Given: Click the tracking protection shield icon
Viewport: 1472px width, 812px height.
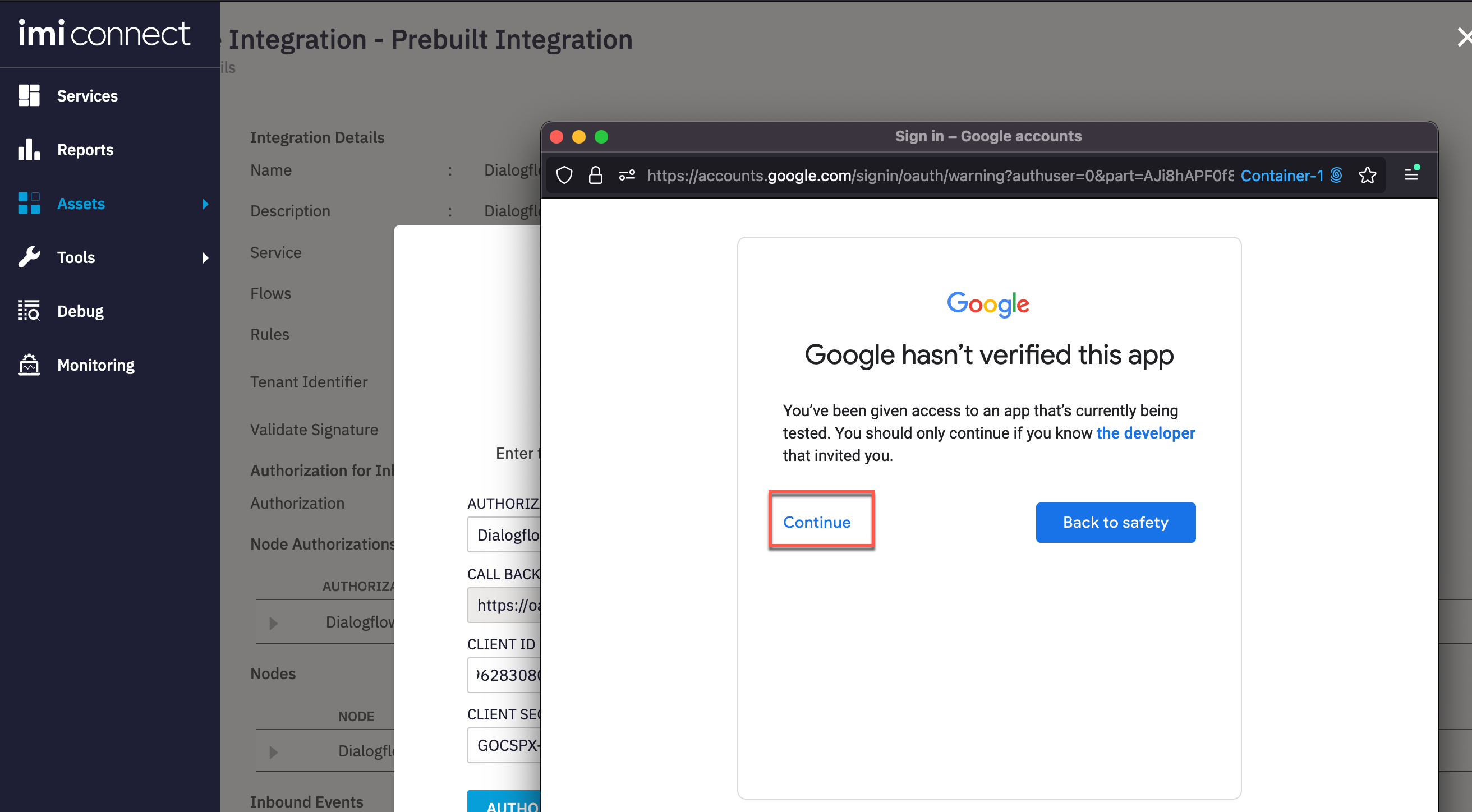Looking at the screenshot, I should [x=564, y=176].
